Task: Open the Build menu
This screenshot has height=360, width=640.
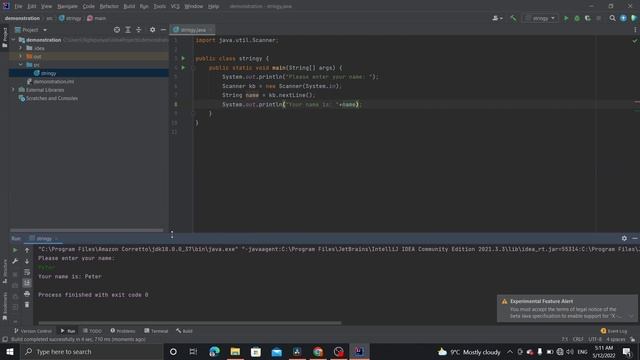Action: coord(129,7)
